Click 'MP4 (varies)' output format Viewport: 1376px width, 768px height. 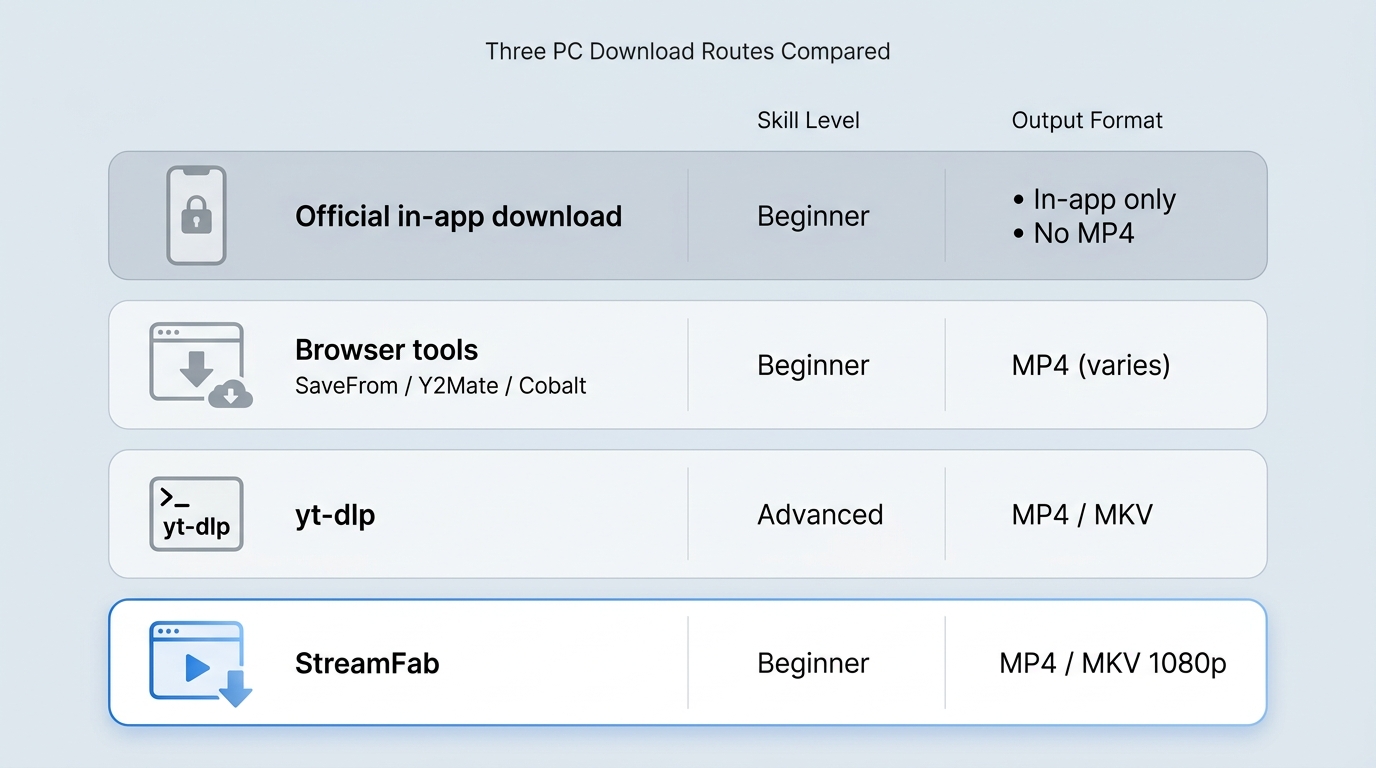tap(1091, 366)
